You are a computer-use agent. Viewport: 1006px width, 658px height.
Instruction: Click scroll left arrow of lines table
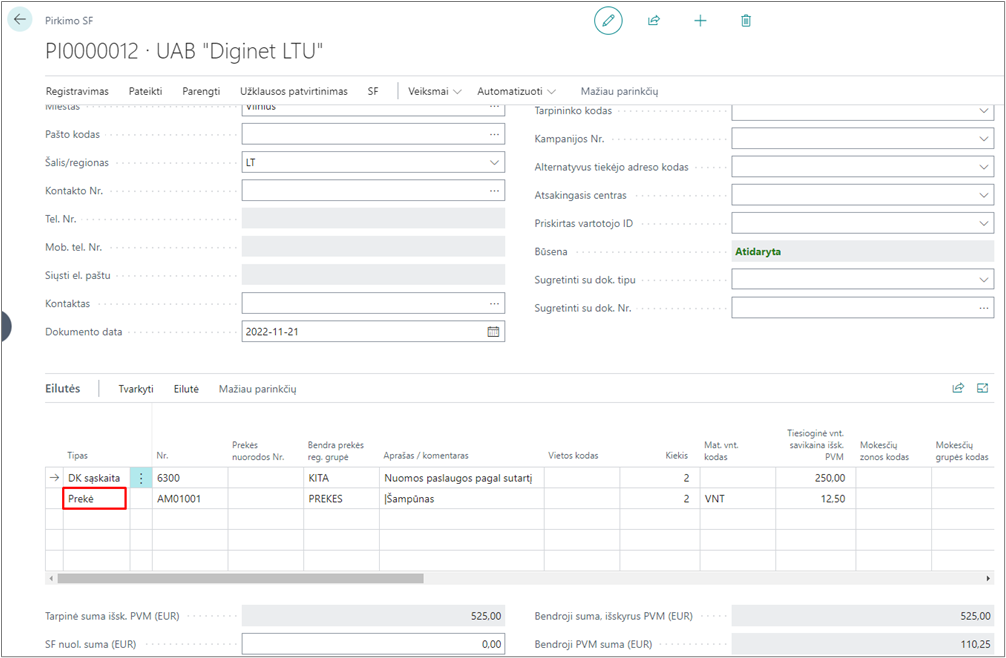pos(51,578)
